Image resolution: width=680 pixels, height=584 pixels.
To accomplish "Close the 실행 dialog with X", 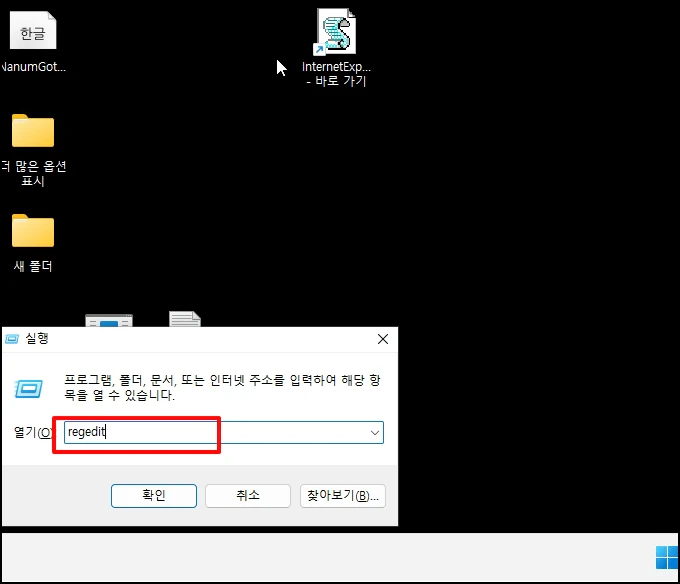I will 383,339.
